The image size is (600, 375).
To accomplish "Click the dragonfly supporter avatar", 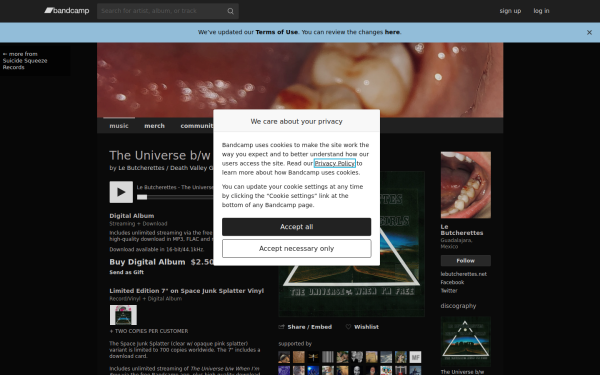I will click(x=313, y=357).
